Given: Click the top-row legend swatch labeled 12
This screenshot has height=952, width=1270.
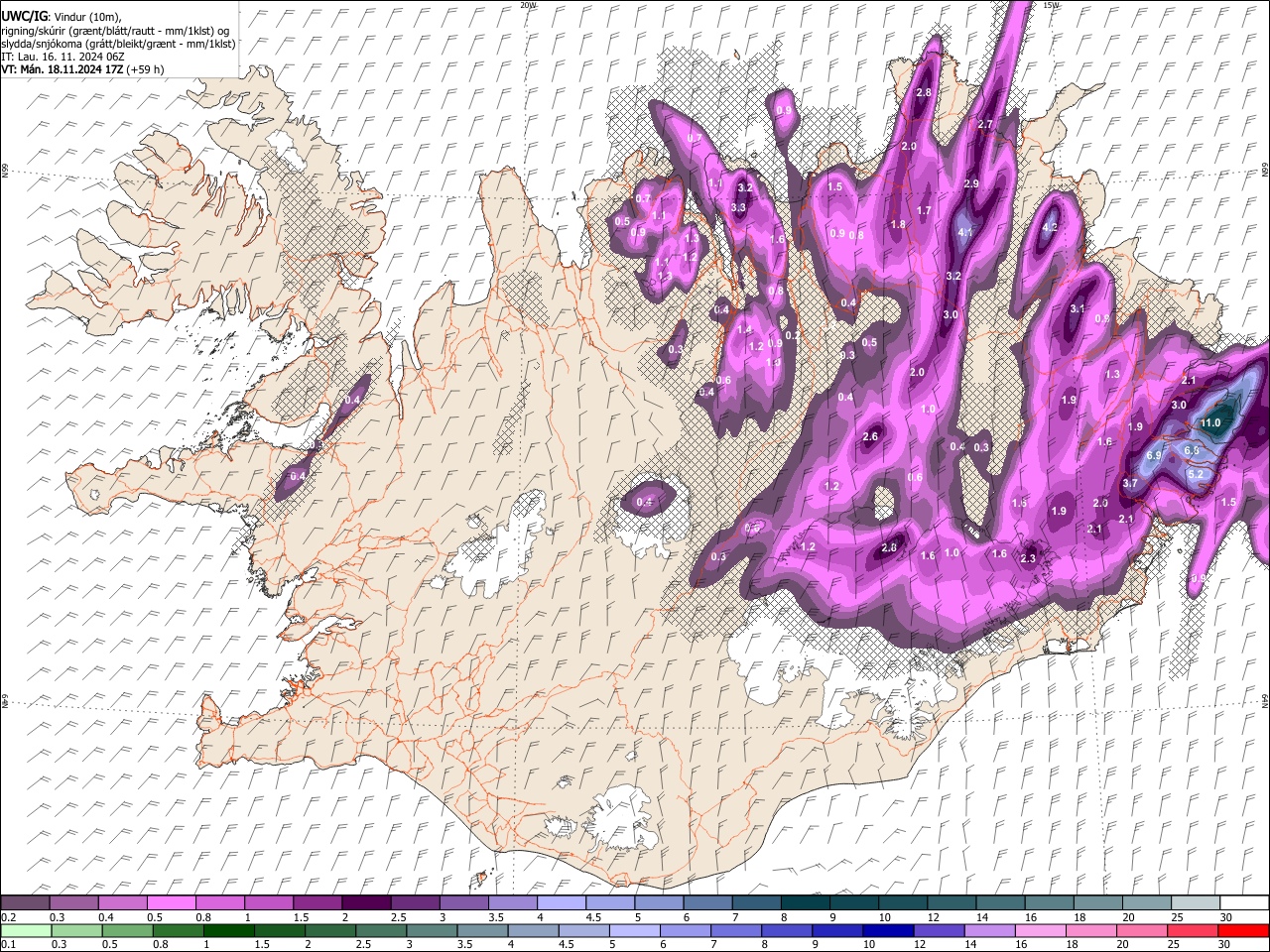Looking at the screenshot, I should (x=952, y=903).
